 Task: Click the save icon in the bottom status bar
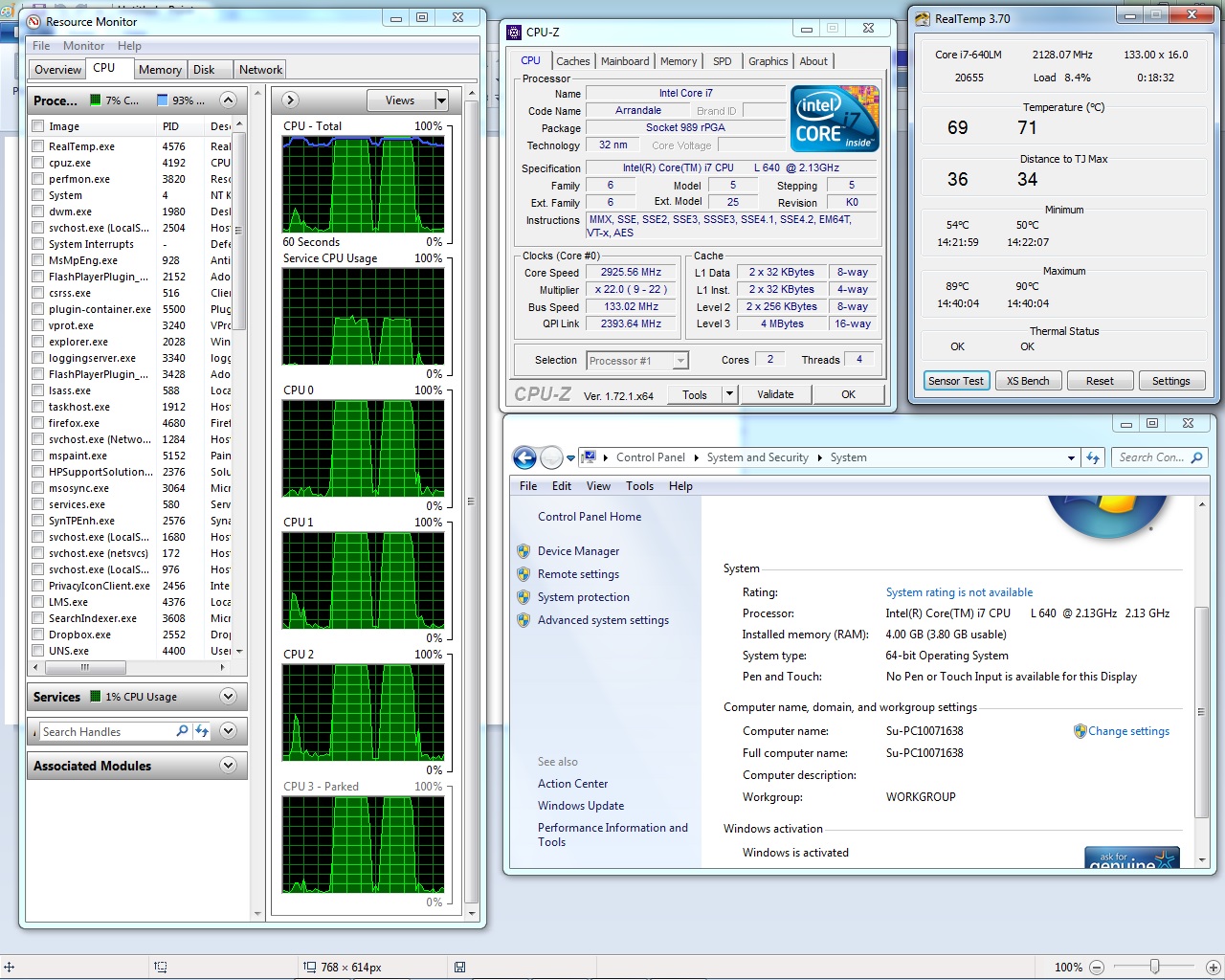pos(460,968)
